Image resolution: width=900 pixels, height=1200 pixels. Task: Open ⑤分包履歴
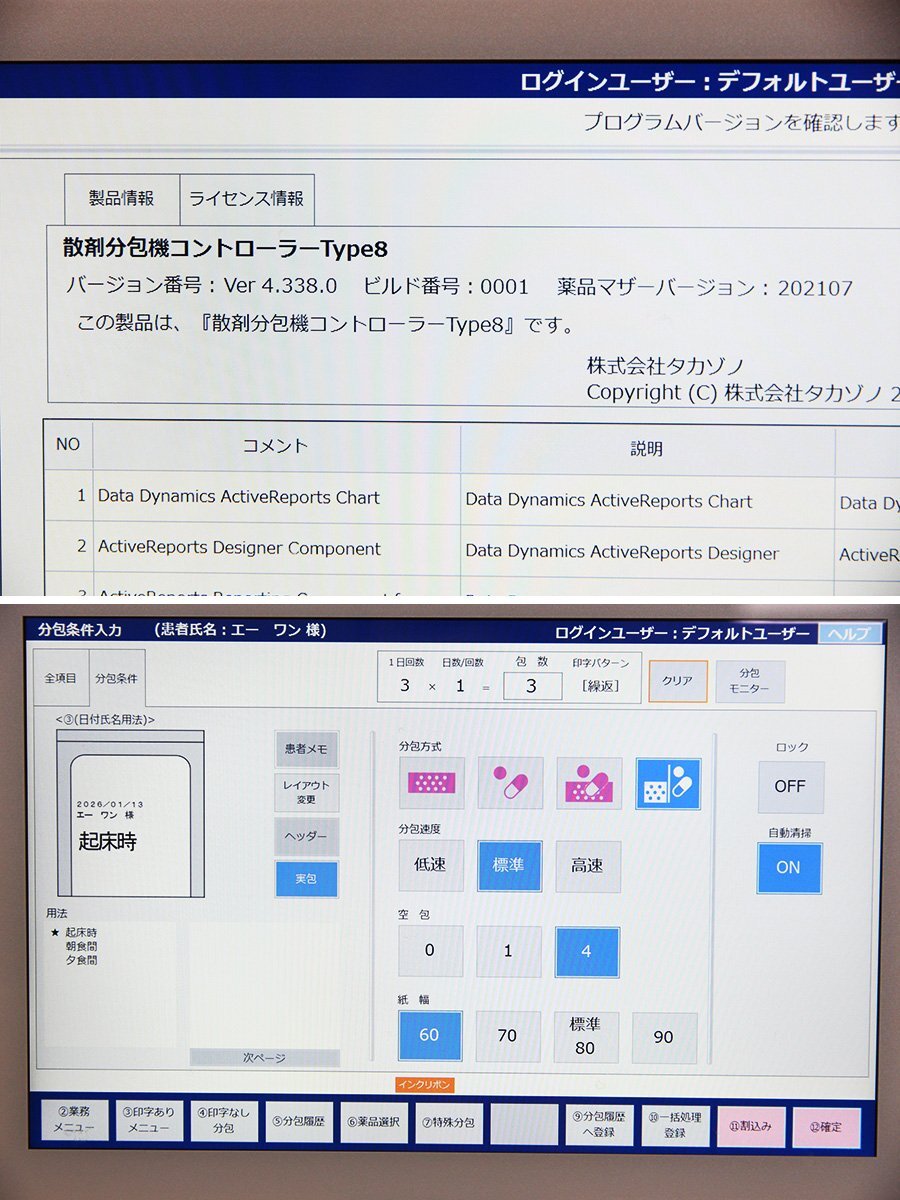pyautogui.click(x=299, y=1123)
